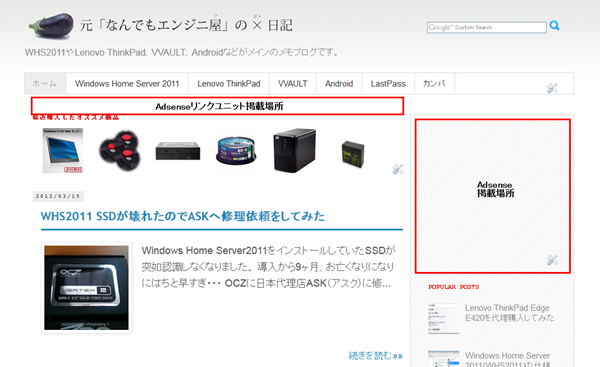
Task: Click the optical drive product thumbnail
Action: [178, 151]
